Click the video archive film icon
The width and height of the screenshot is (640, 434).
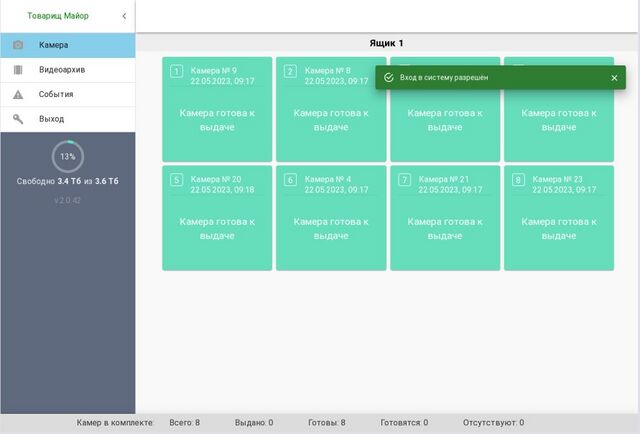[18, 70]
